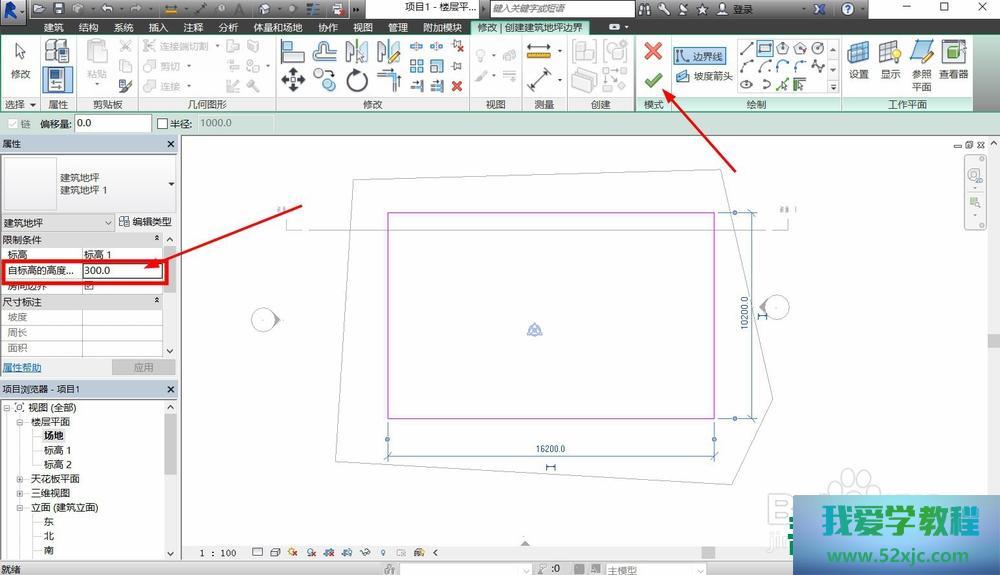Screen dimensions: 1000x575
Task: Toggle the Room Bounding checkbox in properties
Action: coord(89,286)
